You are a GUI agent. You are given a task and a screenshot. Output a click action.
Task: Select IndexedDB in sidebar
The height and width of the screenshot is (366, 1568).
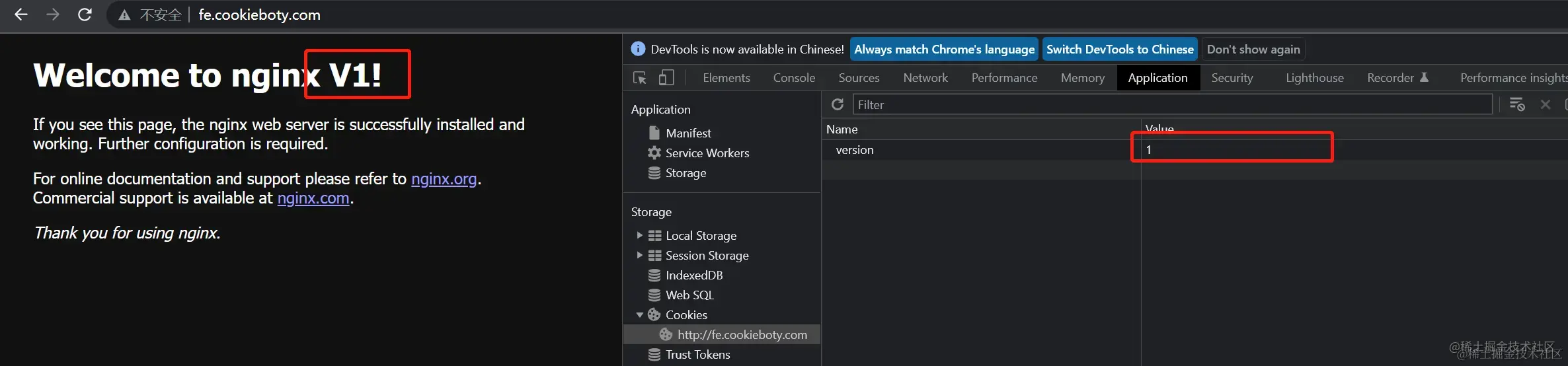(x=694, y=275)
